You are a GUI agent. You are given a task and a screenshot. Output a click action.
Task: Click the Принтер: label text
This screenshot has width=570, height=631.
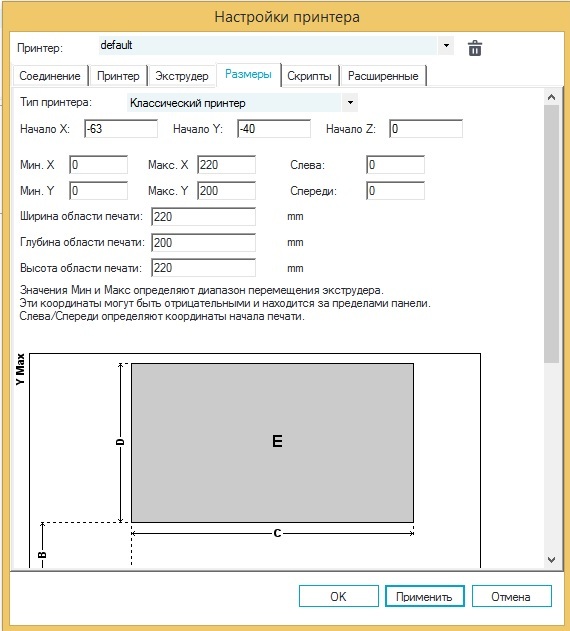[x=40, y=48]
